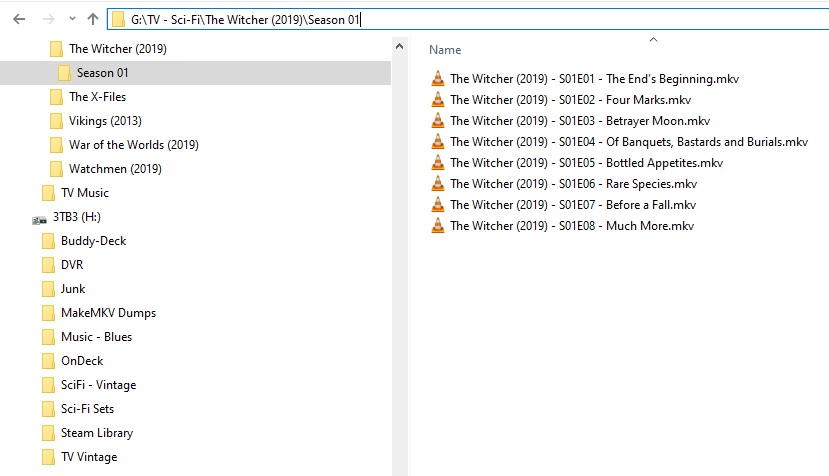Click the VLC icon for S01E01 The End's Beginning
Screen dimensions: 829x476
pos(438,78)
